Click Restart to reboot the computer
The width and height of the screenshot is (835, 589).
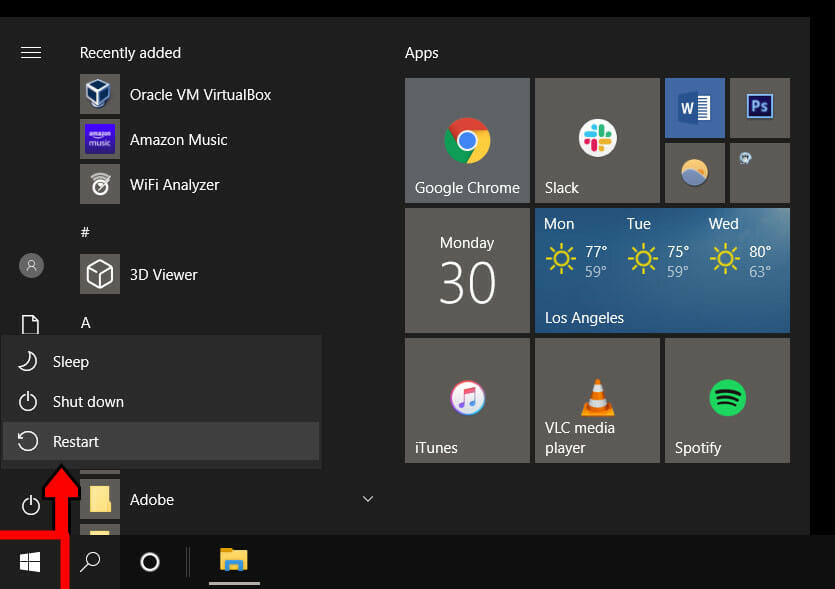(75, 441)
